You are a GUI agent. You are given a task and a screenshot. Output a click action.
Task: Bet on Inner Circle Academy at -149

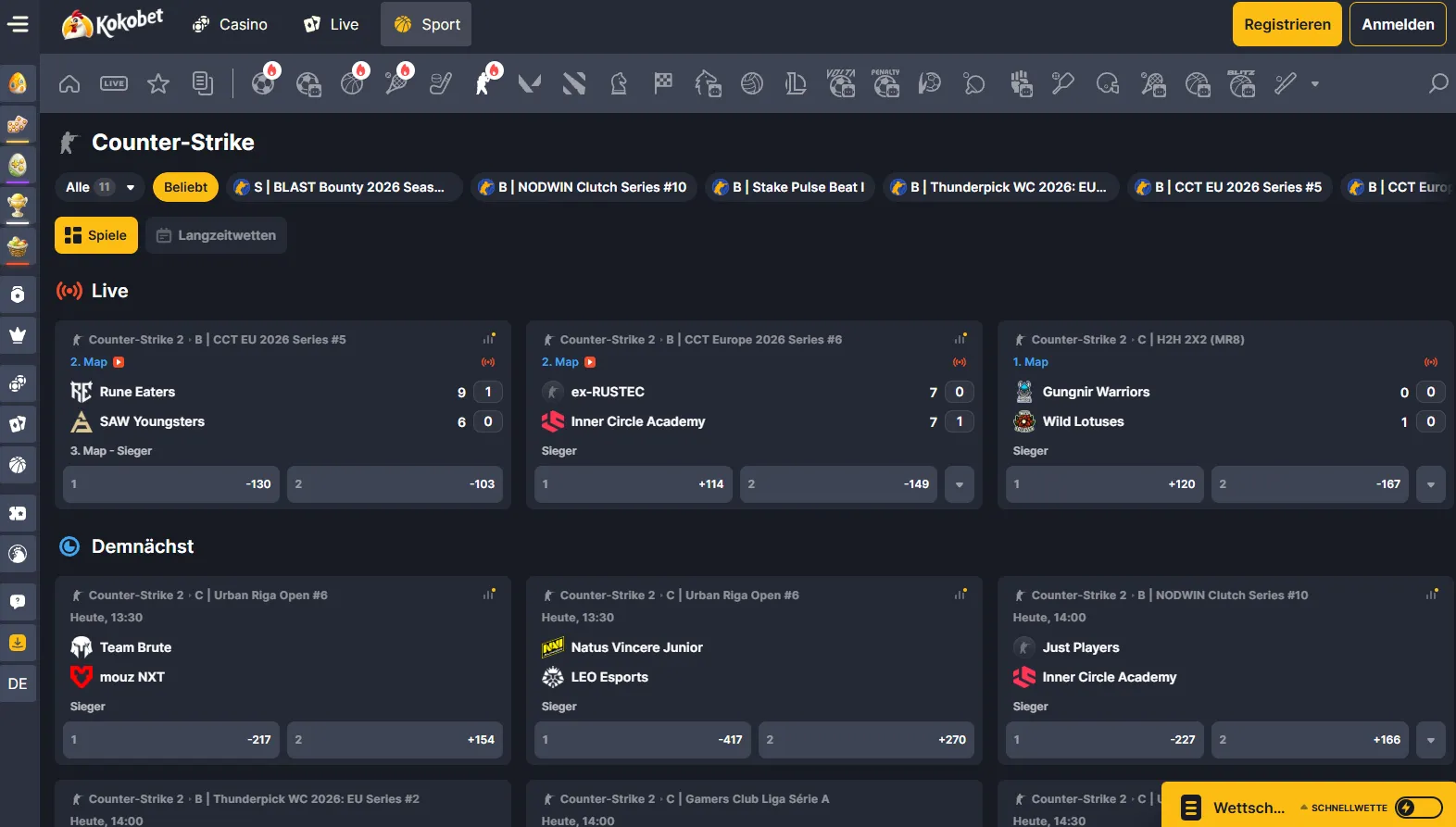pyautogui.click(x=838, y=484)
